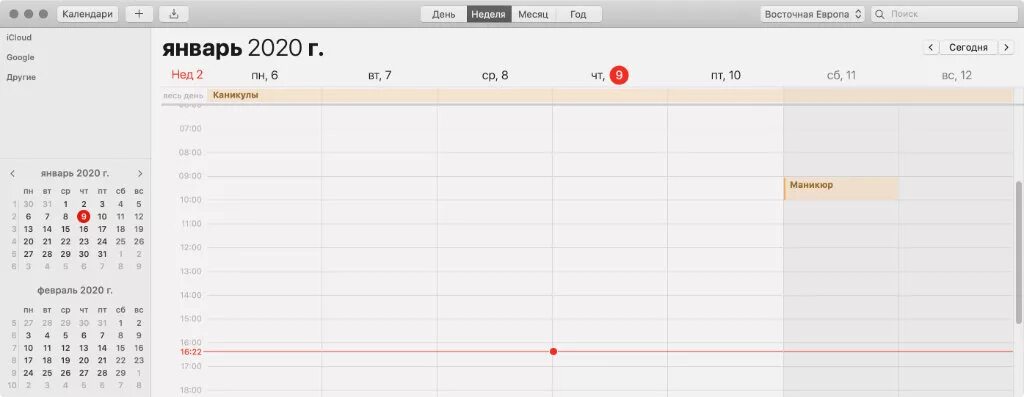
Task: Open the Календари sidebar button
Action: point(88,14)
